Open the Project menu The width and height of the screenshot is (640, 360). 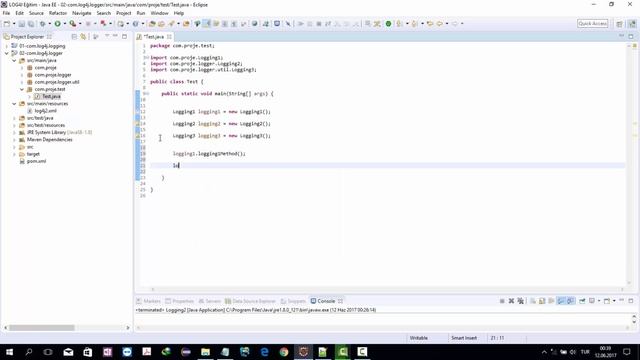point(124,13)
